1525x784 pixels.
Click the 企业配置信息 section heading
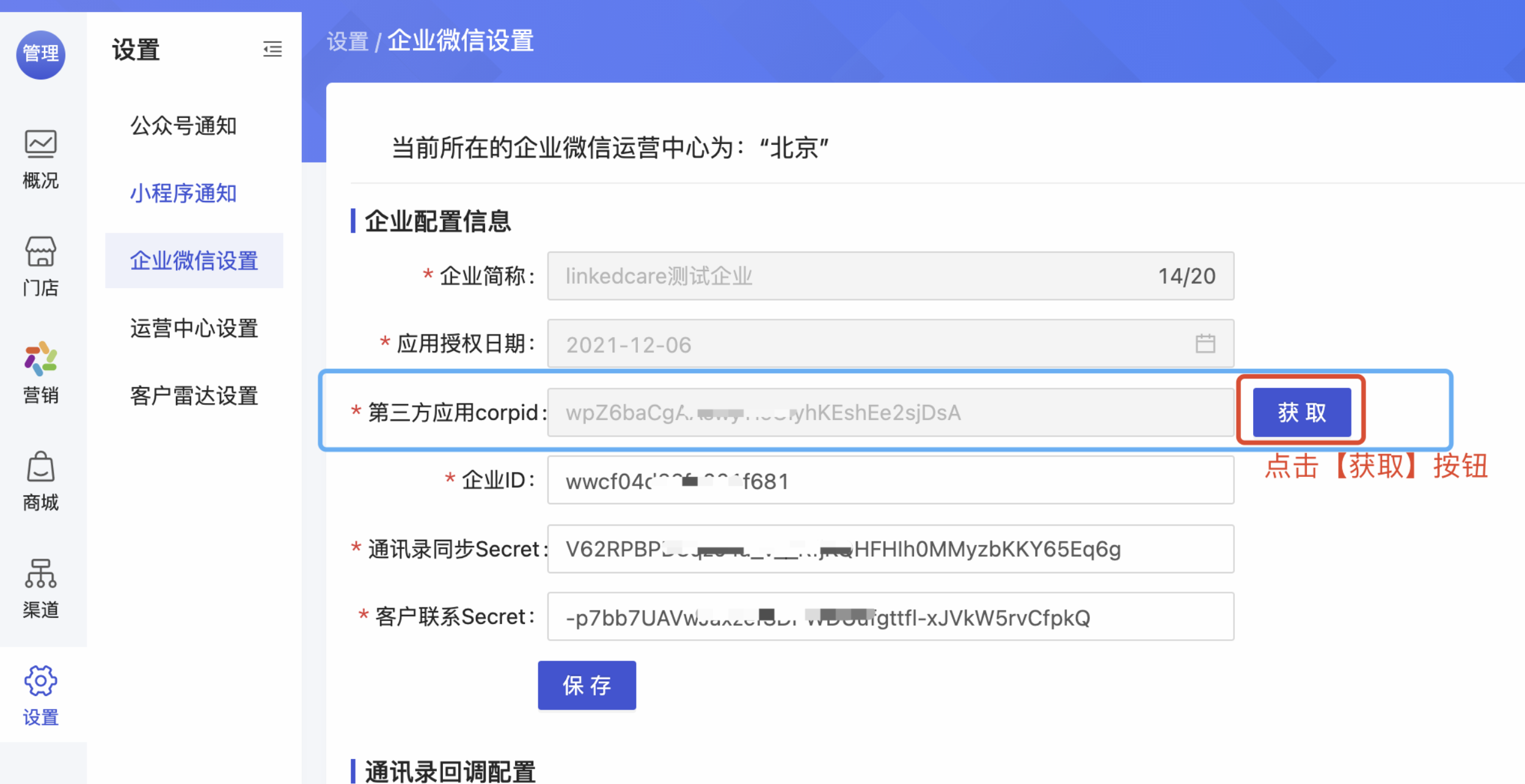[437, 221]
